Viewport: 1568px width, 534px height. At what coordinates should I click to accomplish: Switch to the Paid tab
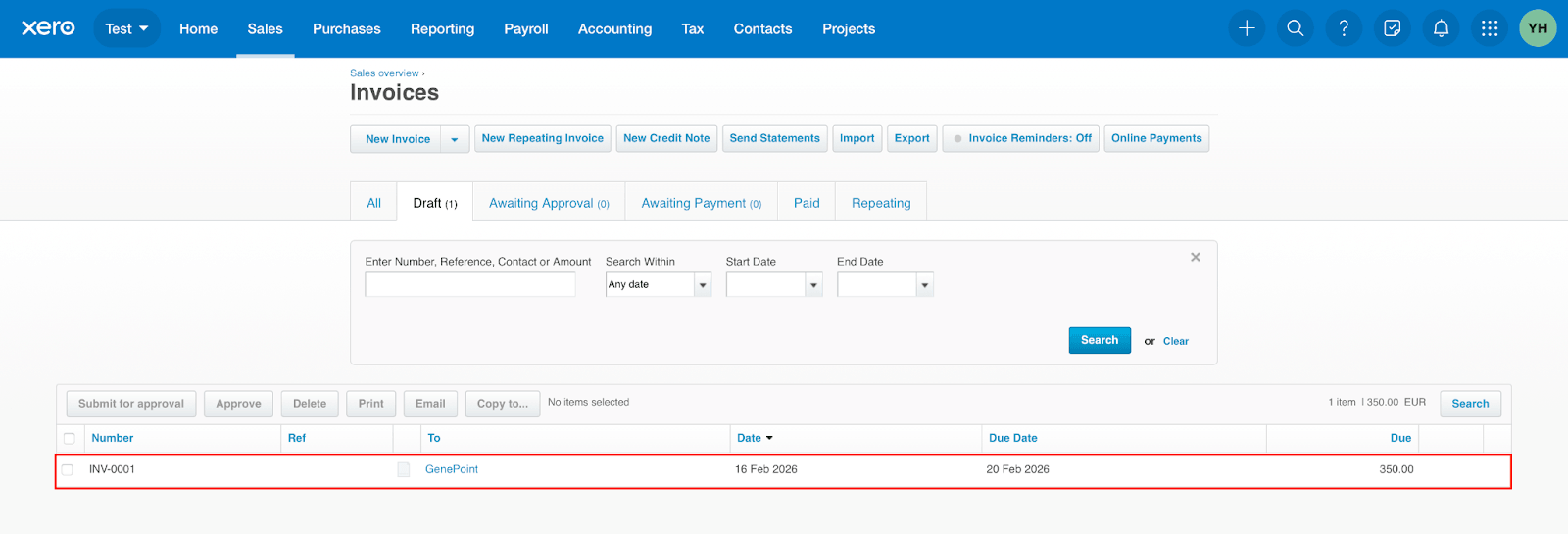(x=807, y=203)
